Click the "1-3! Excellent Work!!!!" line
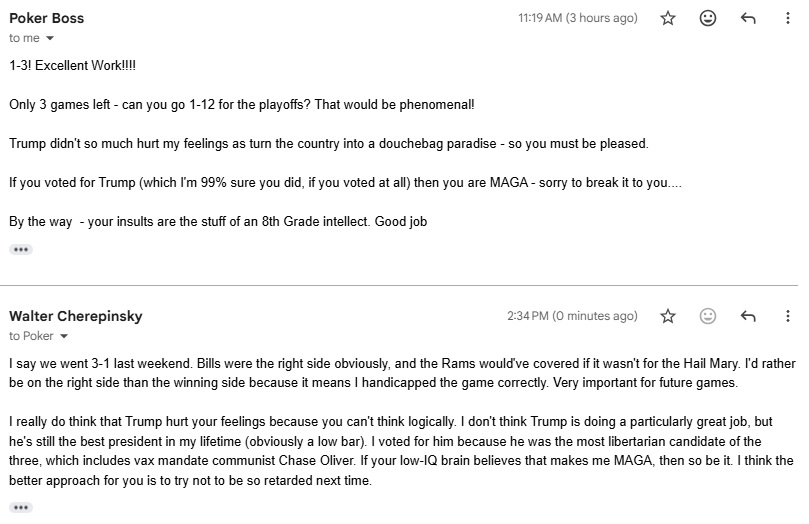Image resolution: width=809 pixels, height=524 pixels. [74, 64]
